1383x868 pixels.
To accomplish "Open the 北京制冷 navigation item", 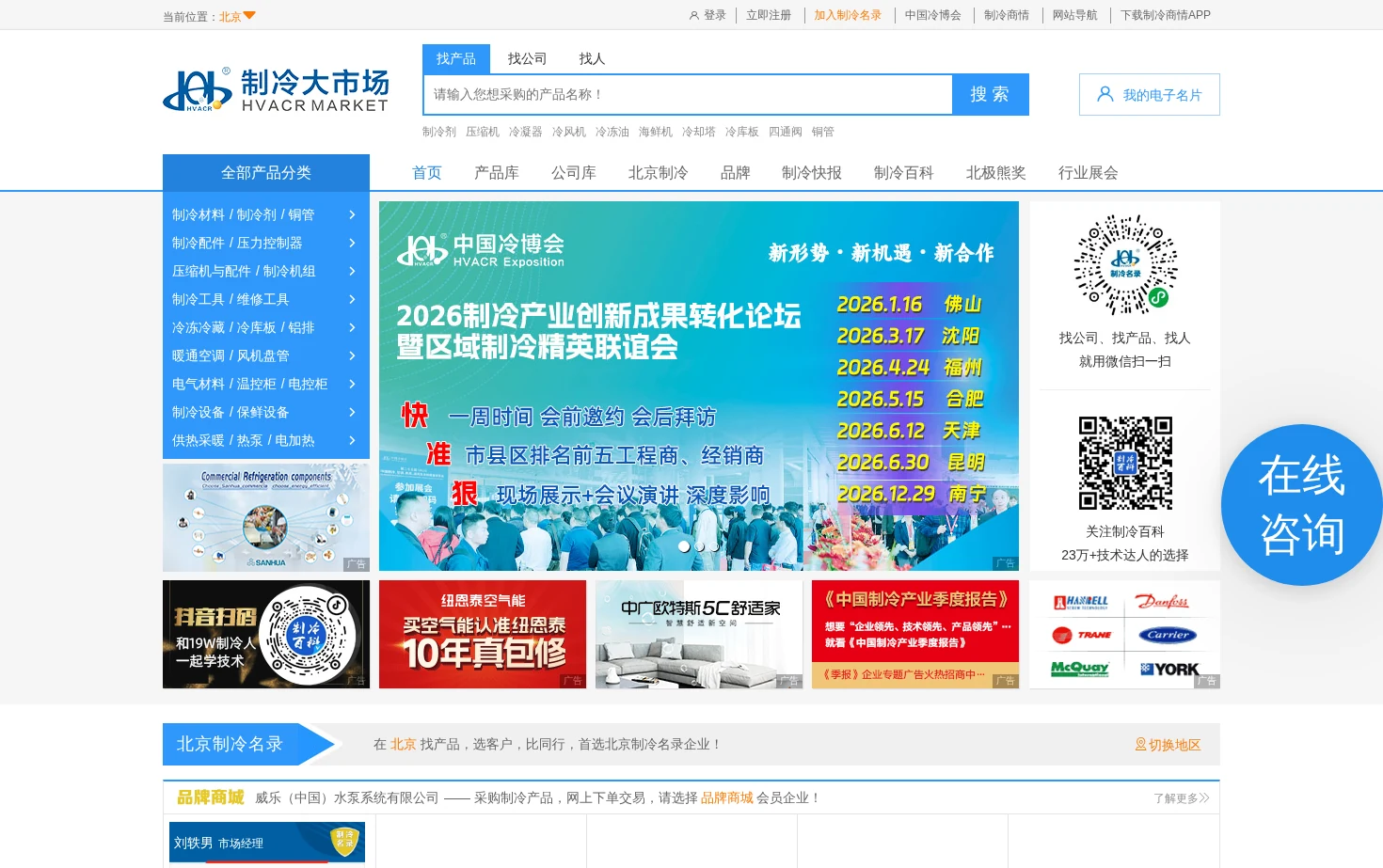I will click(x=659, y=173).
